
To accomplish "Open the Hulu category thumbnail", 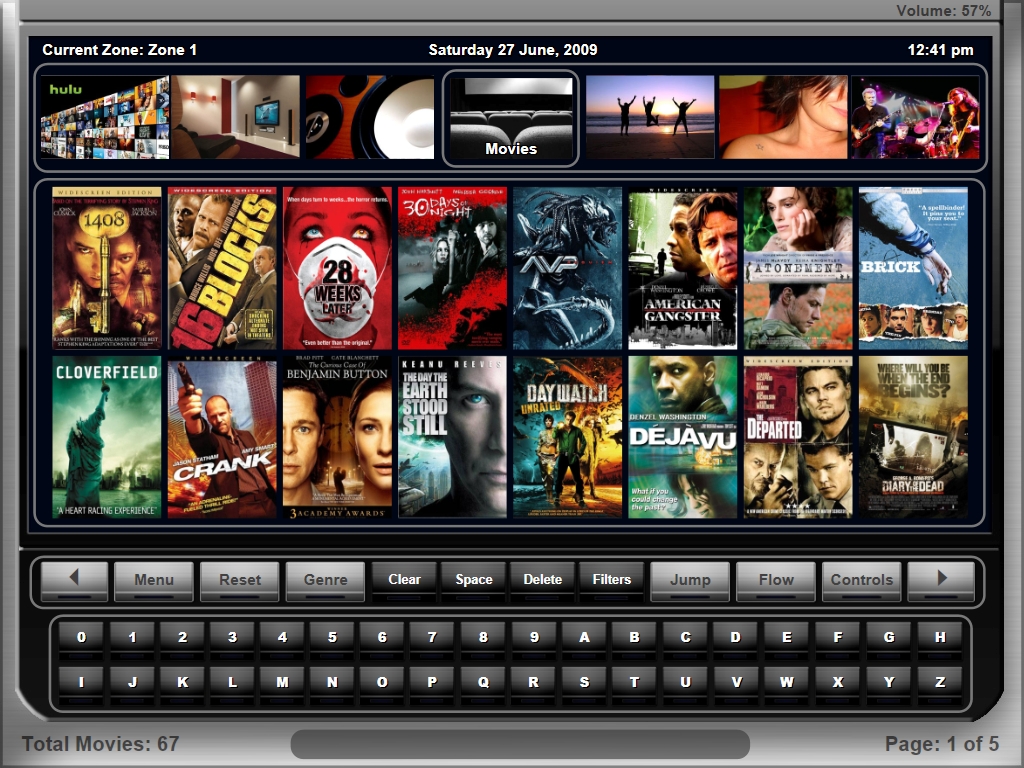I will pos(104,117).
